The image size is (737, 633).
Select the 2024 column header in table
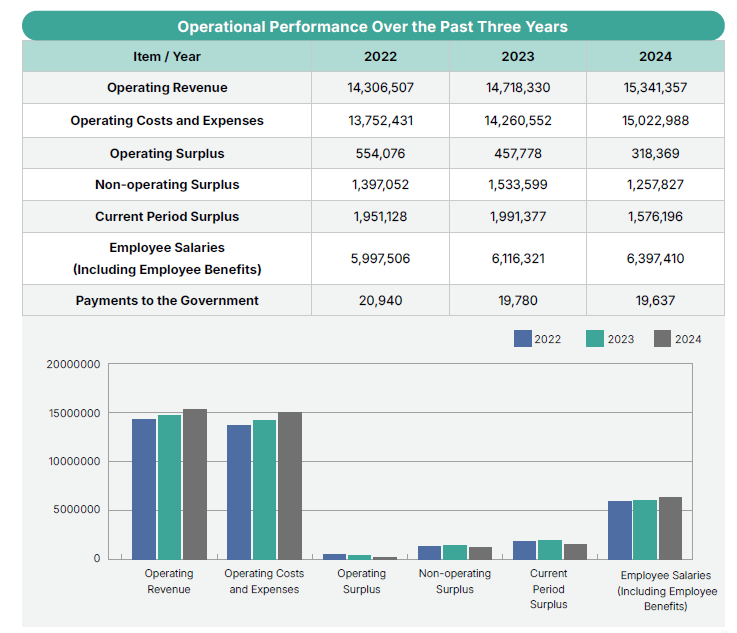[655, 56]
